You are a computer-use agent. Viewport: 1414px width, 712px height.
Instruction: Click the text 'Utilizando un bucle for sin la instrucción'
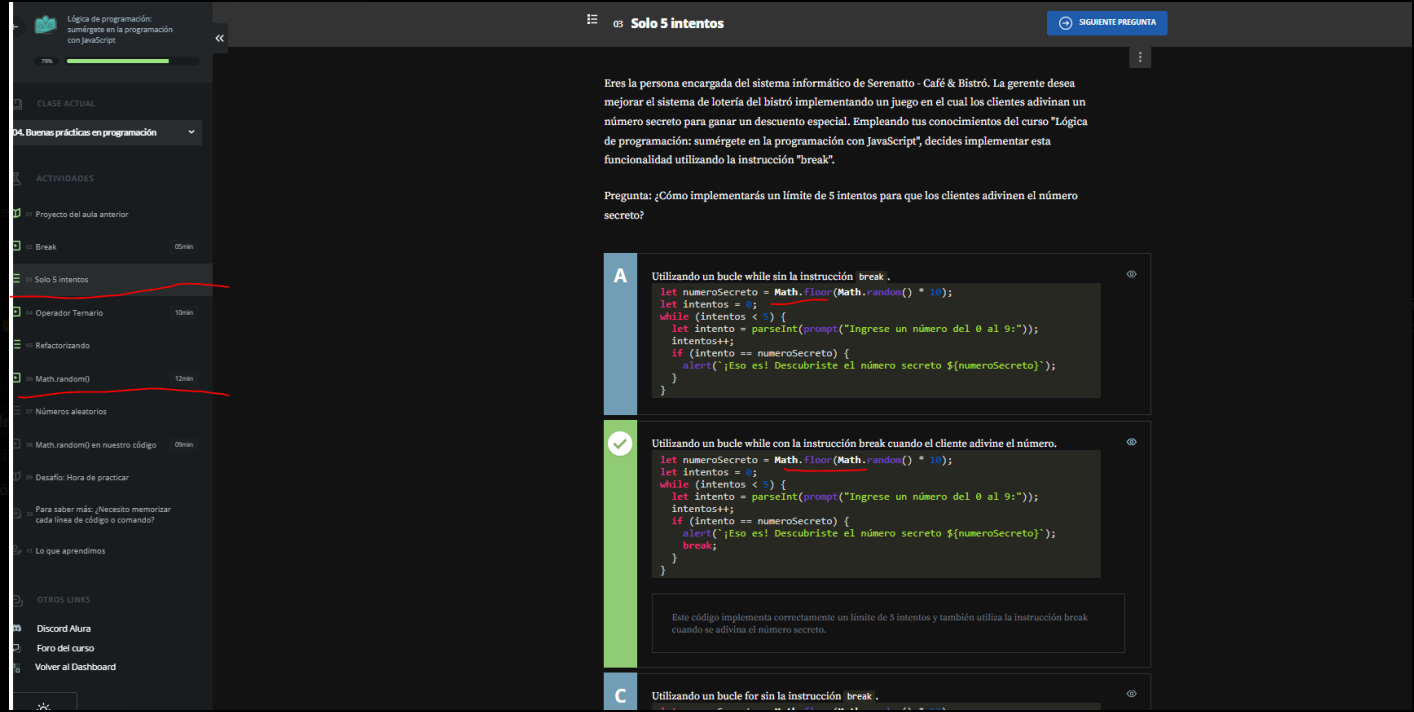tap(746, 695)
